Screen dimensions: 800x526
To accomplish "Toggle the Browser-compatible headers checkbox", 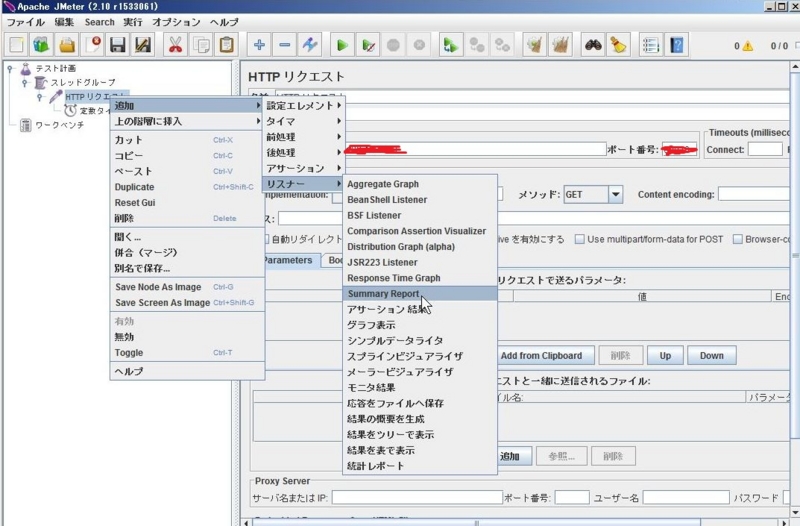I will click(738, 239).
